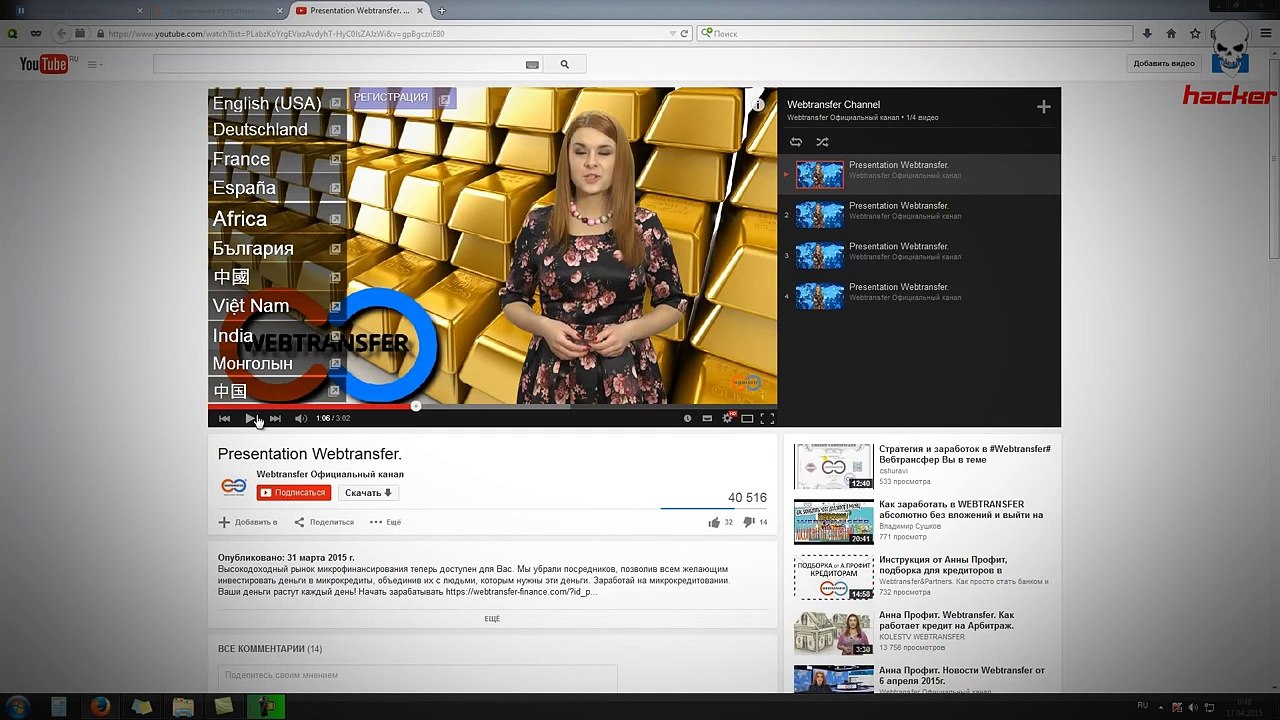Open the on-screen keyboard icon in search
The height and width of the screenshot is (720, 1280).
point(532,65)
